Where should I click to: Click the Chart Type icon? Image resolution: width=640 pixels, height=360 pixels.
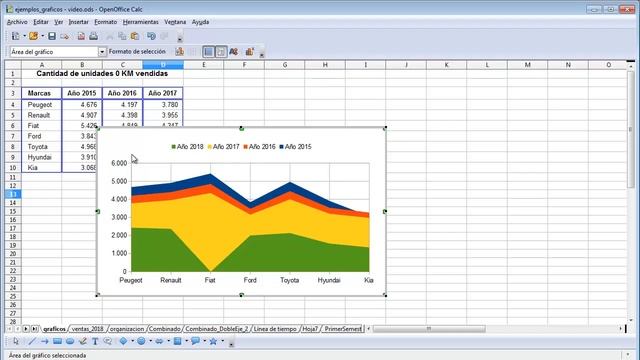(179, 51)
